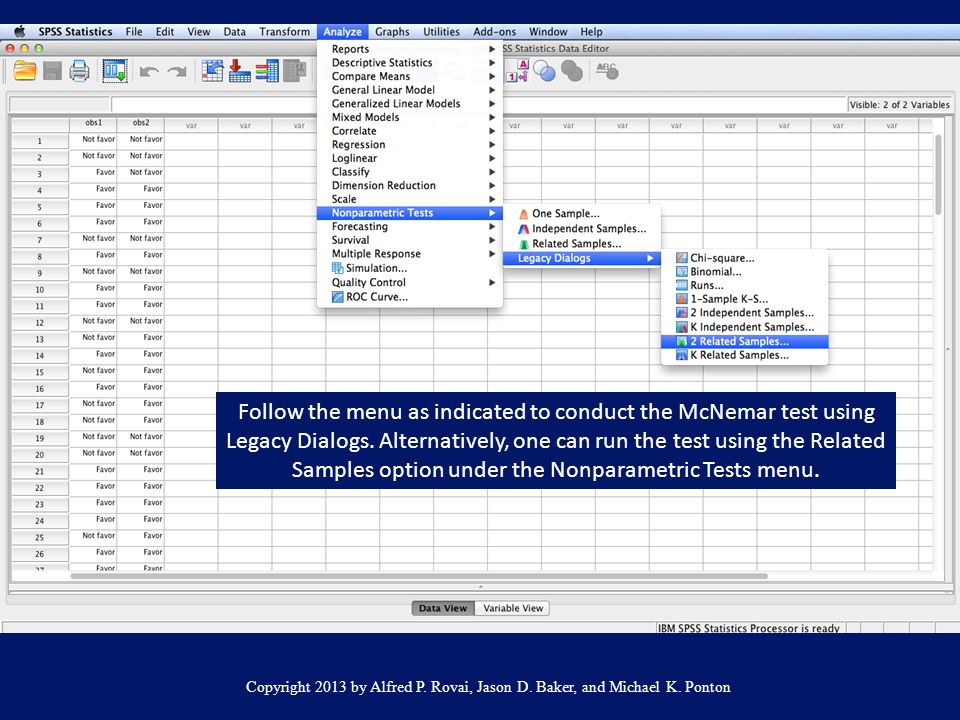This screenshot has width=960, height=720.
Task: Open the Help menu
Action: click(x=591, y=32)
